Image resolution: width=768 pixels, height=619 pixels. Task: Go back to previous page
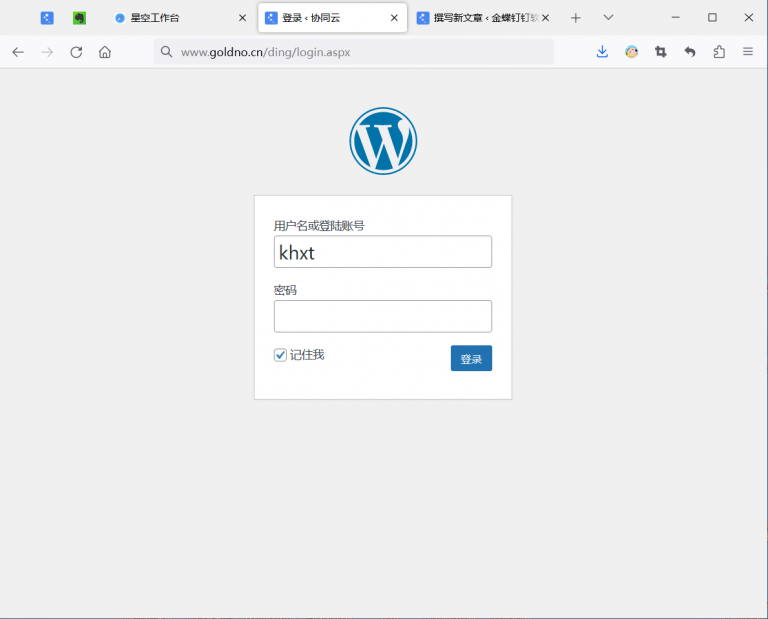coord(18,52)
